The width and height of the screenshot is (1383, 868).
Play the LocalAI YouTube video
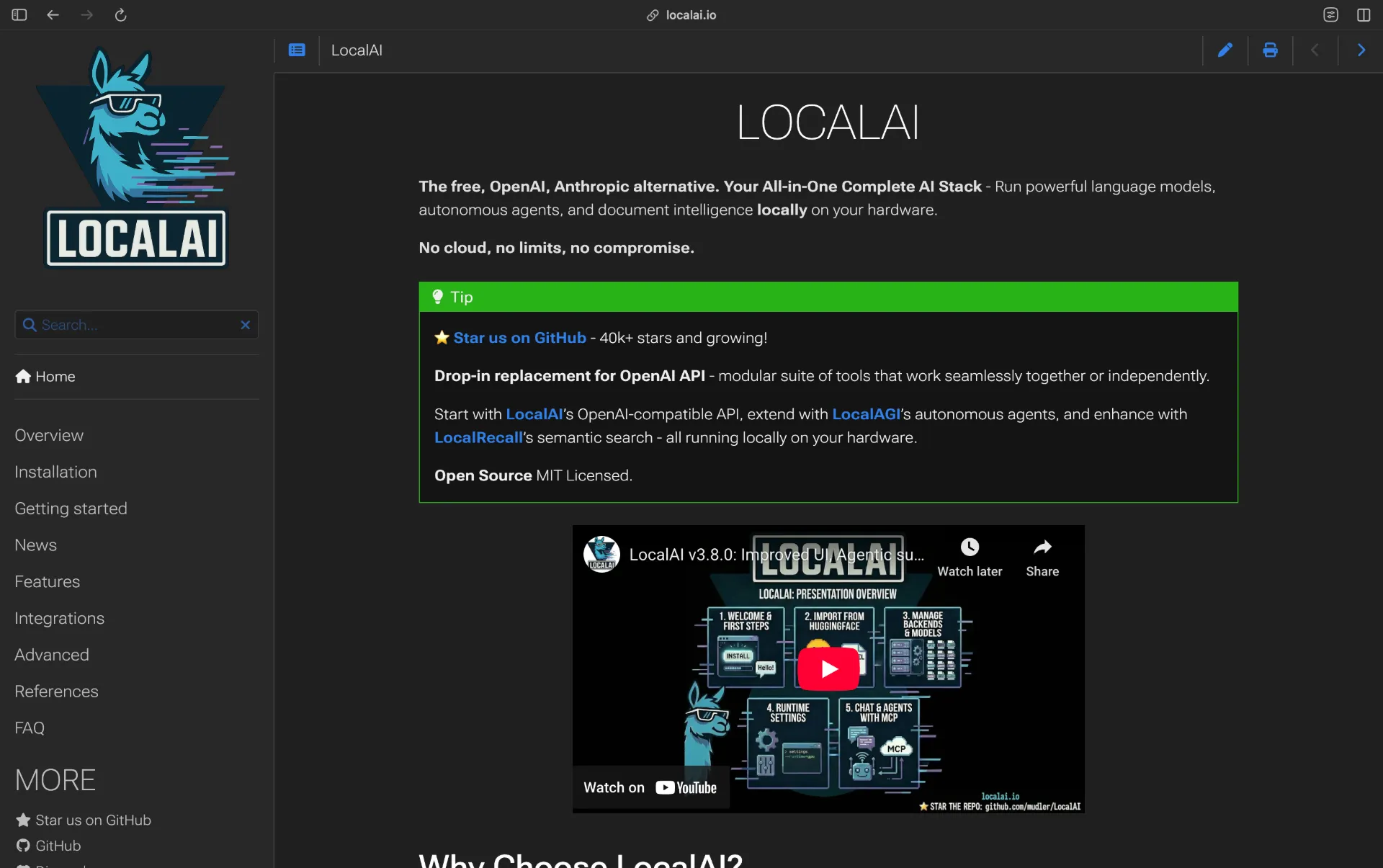click(x=828, y=669)
